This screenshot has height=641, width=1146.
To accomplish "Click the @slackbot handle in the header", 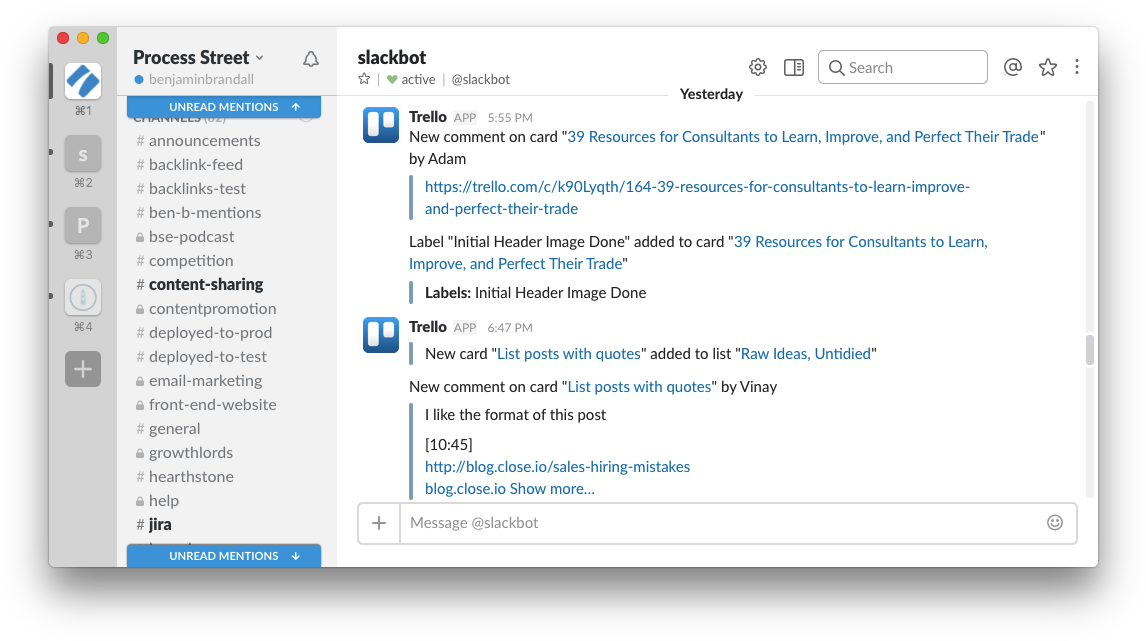I will tap(480, 79).
